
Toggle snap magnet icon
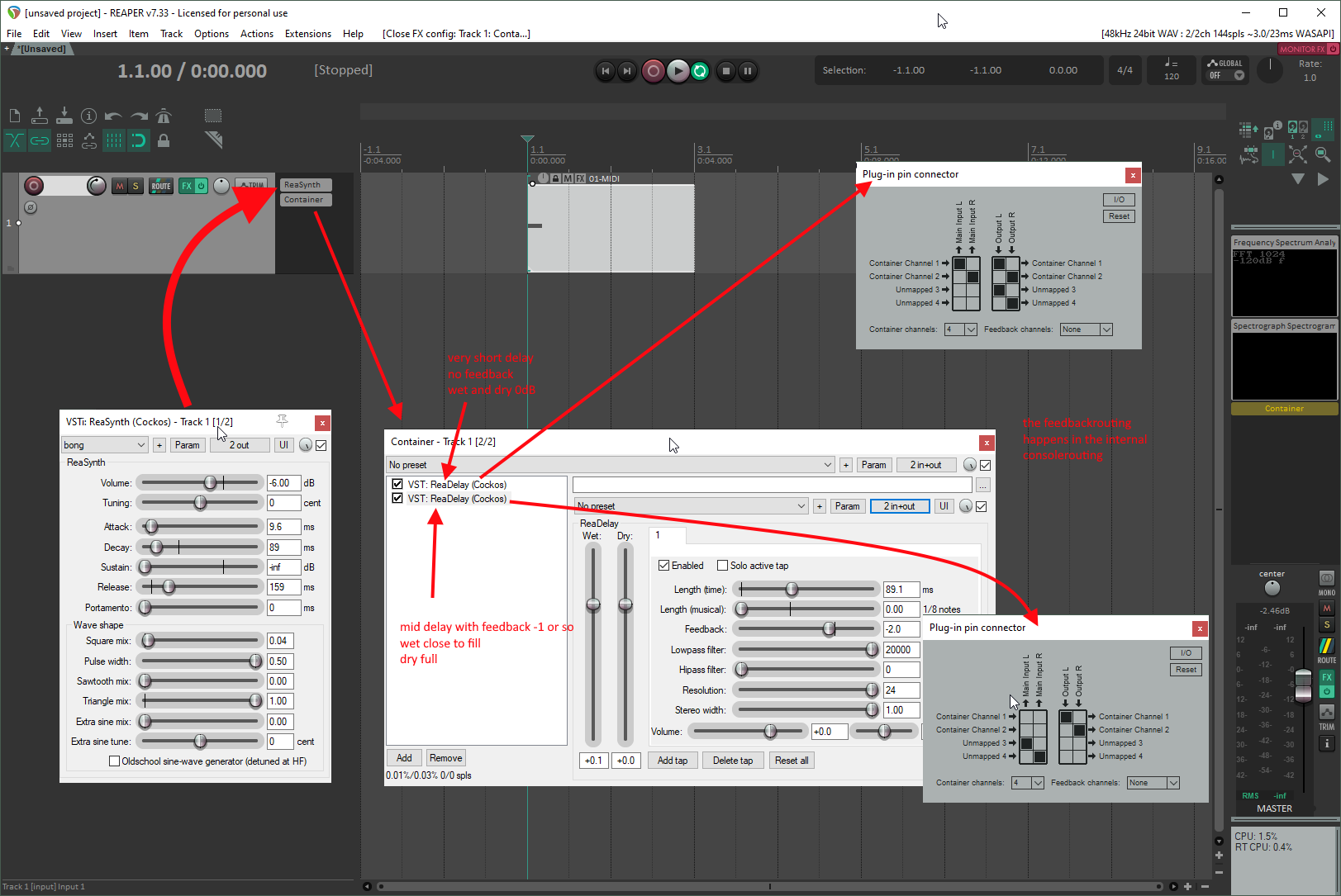coord(139,140)
